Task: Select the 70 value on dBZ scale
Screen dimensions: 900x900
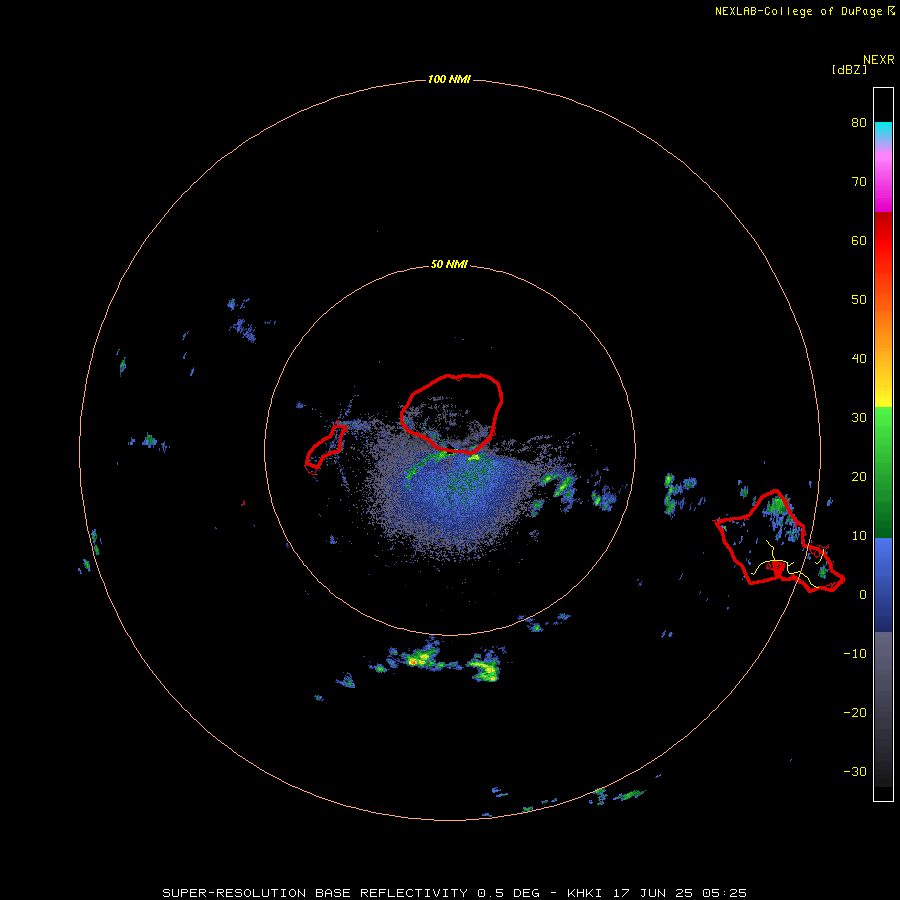Action: point(859,182)
